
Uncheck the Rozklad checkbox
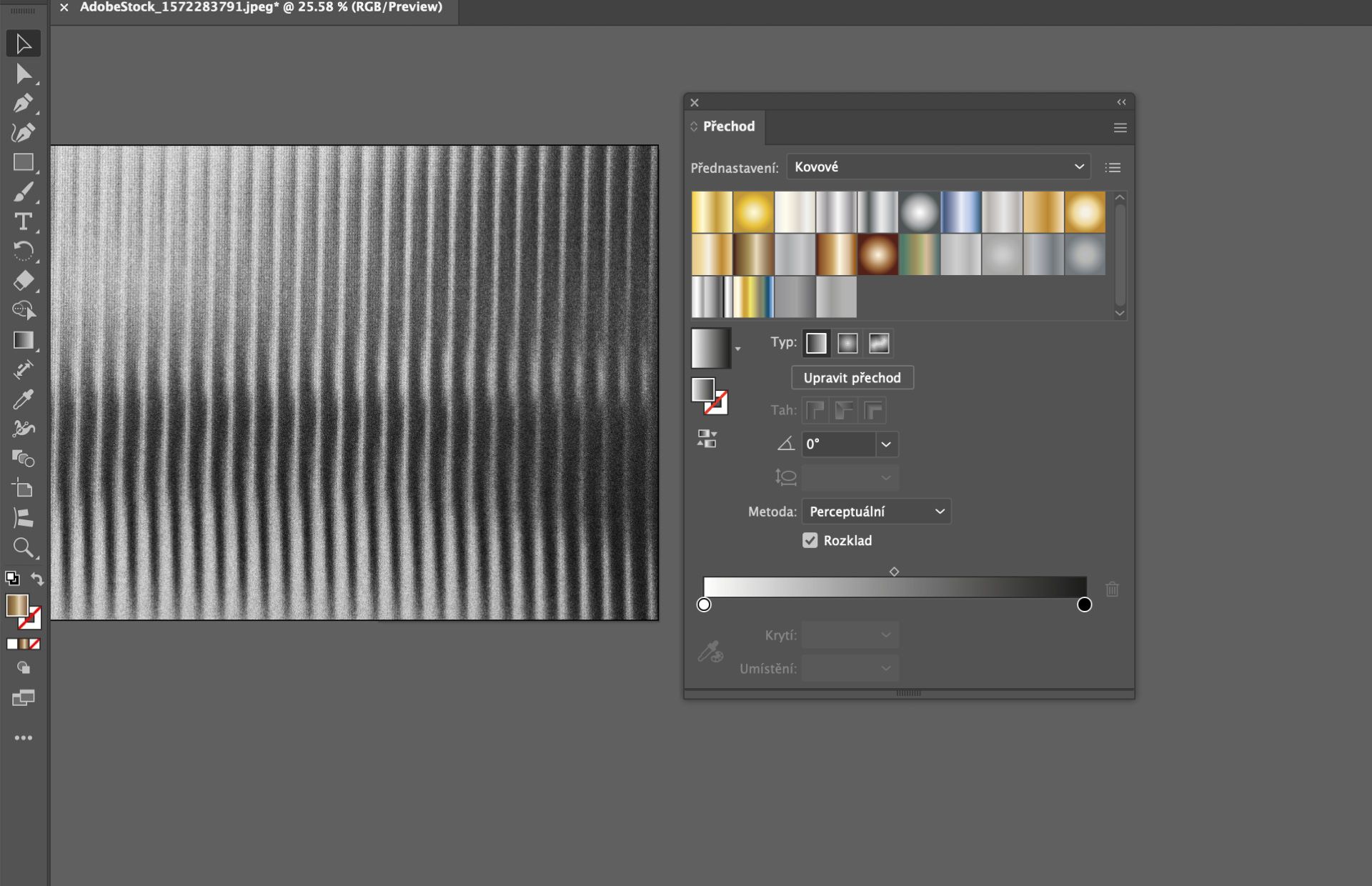810,541
